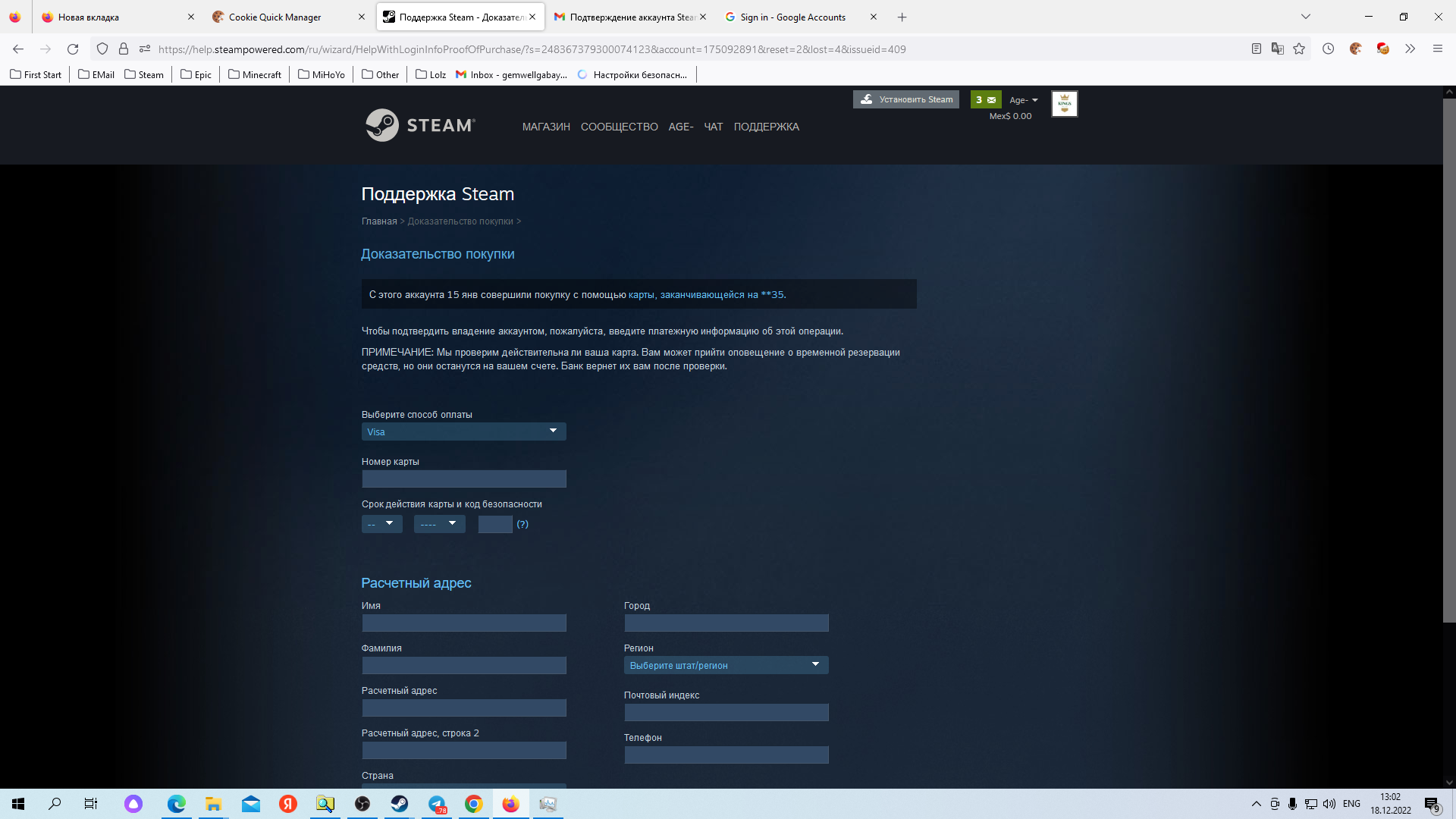Focus the Номер карты input field
Image resolution: width=1456 pixels, height=819 pixels.
[x=463, y=479]
